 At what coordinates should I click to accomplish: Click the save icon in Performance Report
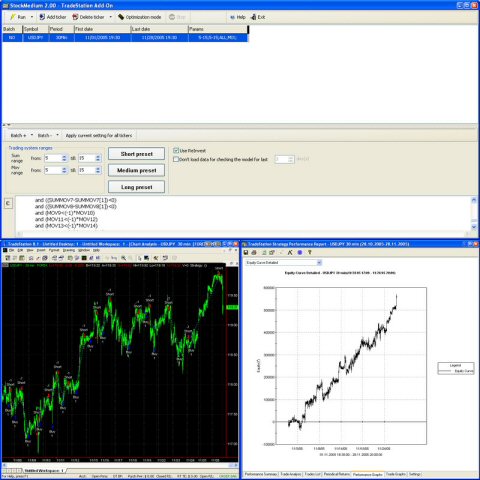246,253
